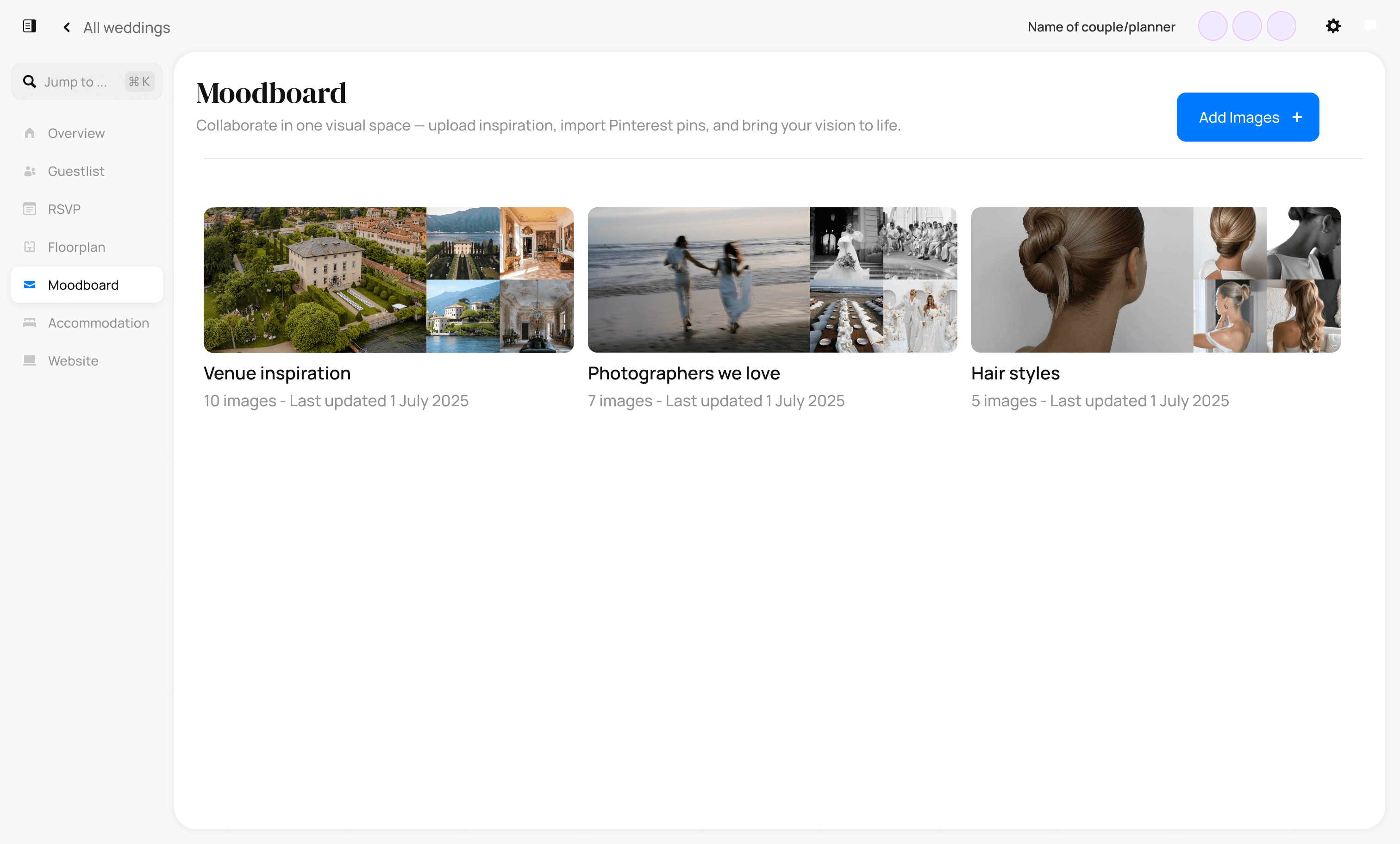Click the Website laptop icon
This screenshot has width=1400, height=844.
click(x=30, y=360)
